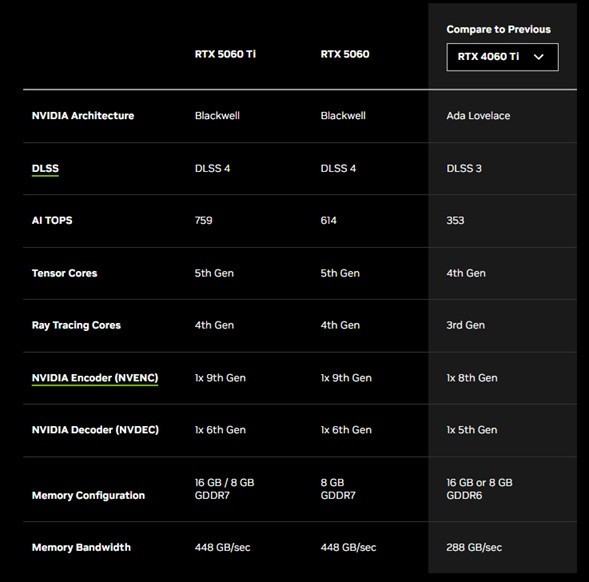Click the NVIDIA Decoder (NVDEC) row label

(95, 430)
